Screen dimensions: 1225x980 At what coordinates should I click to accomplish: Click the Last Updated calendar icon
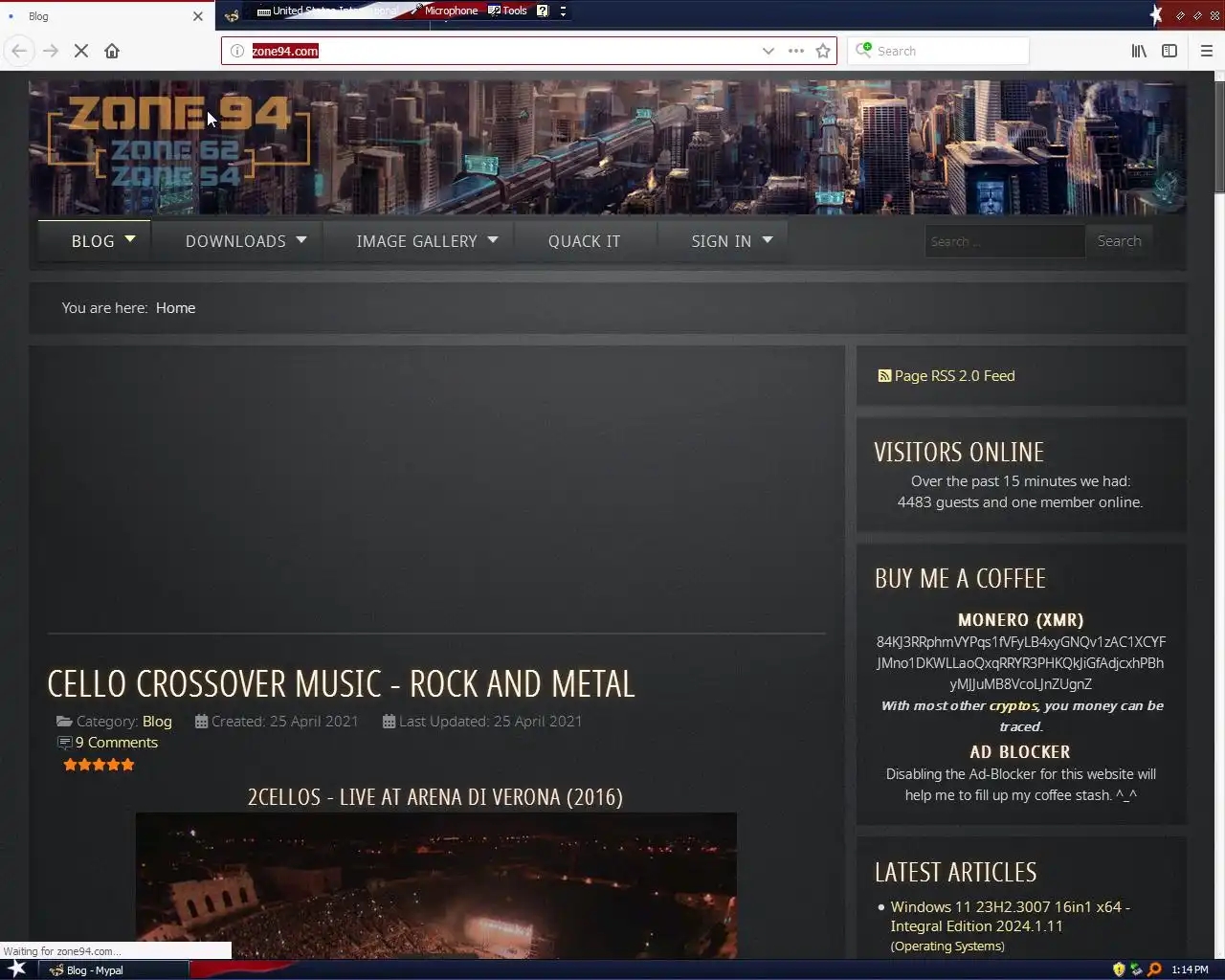tap(389, 722)
